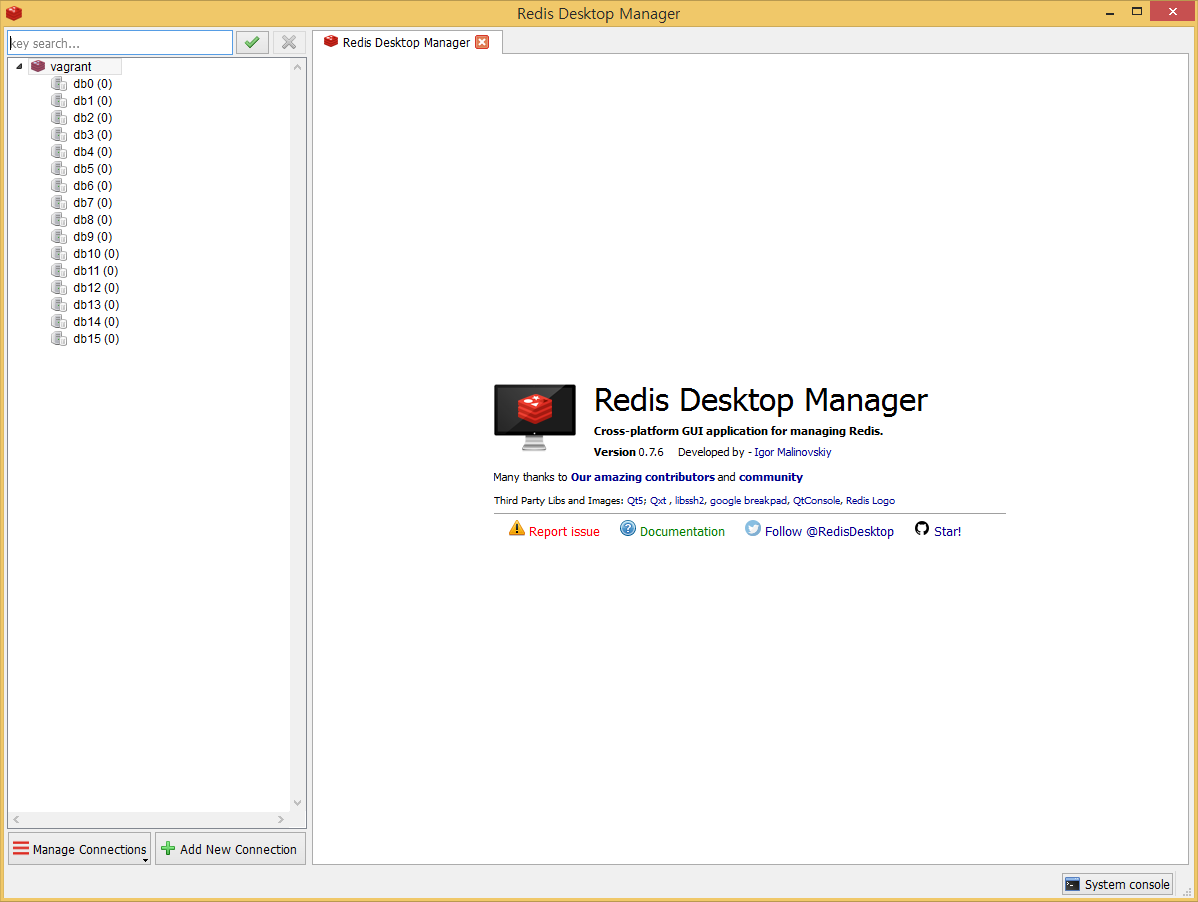
Task: Open Our amazing contributors link
Action: coord(643,477)
